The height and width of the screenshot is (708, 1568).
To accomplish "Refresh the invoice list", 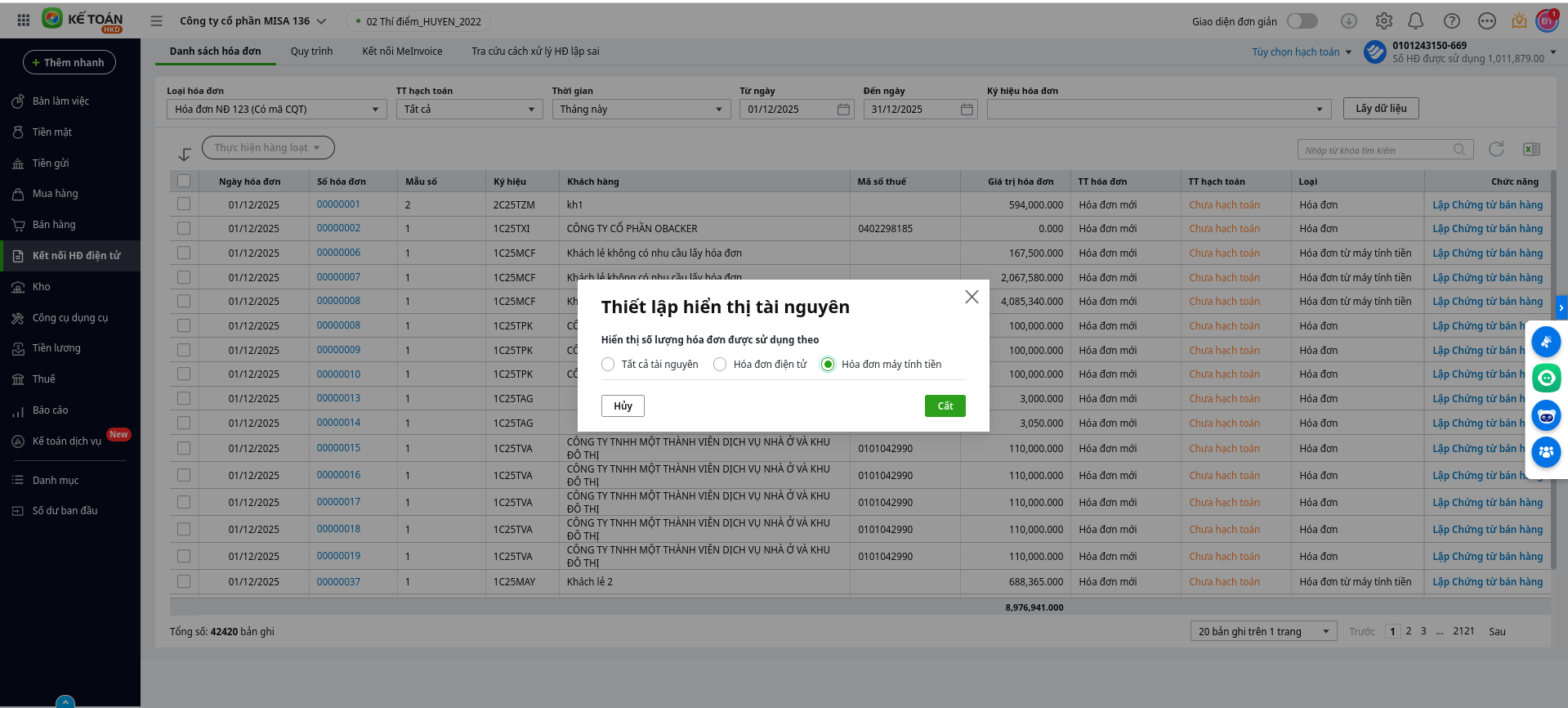I will pyautogui.click(x=1496, y=149).
